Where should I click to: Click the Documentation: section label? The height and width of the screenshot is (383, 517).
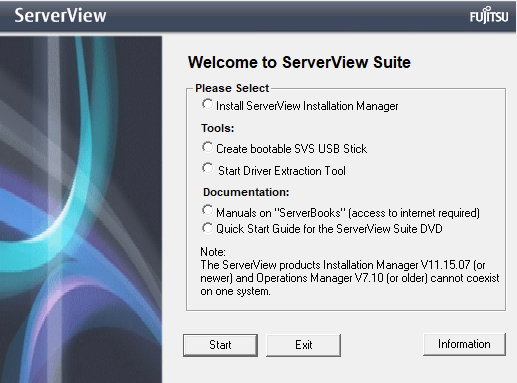[246, 192]
